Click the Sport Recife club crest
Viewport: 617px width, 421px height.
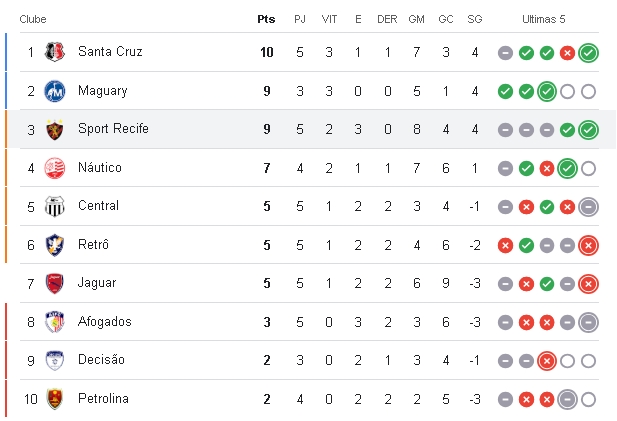(55, 129)
